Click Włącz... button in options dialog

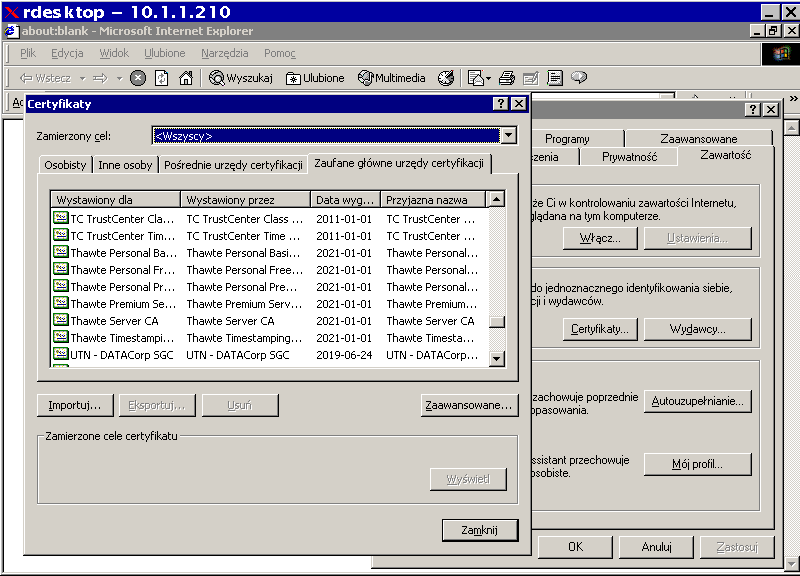pos(600,238)
